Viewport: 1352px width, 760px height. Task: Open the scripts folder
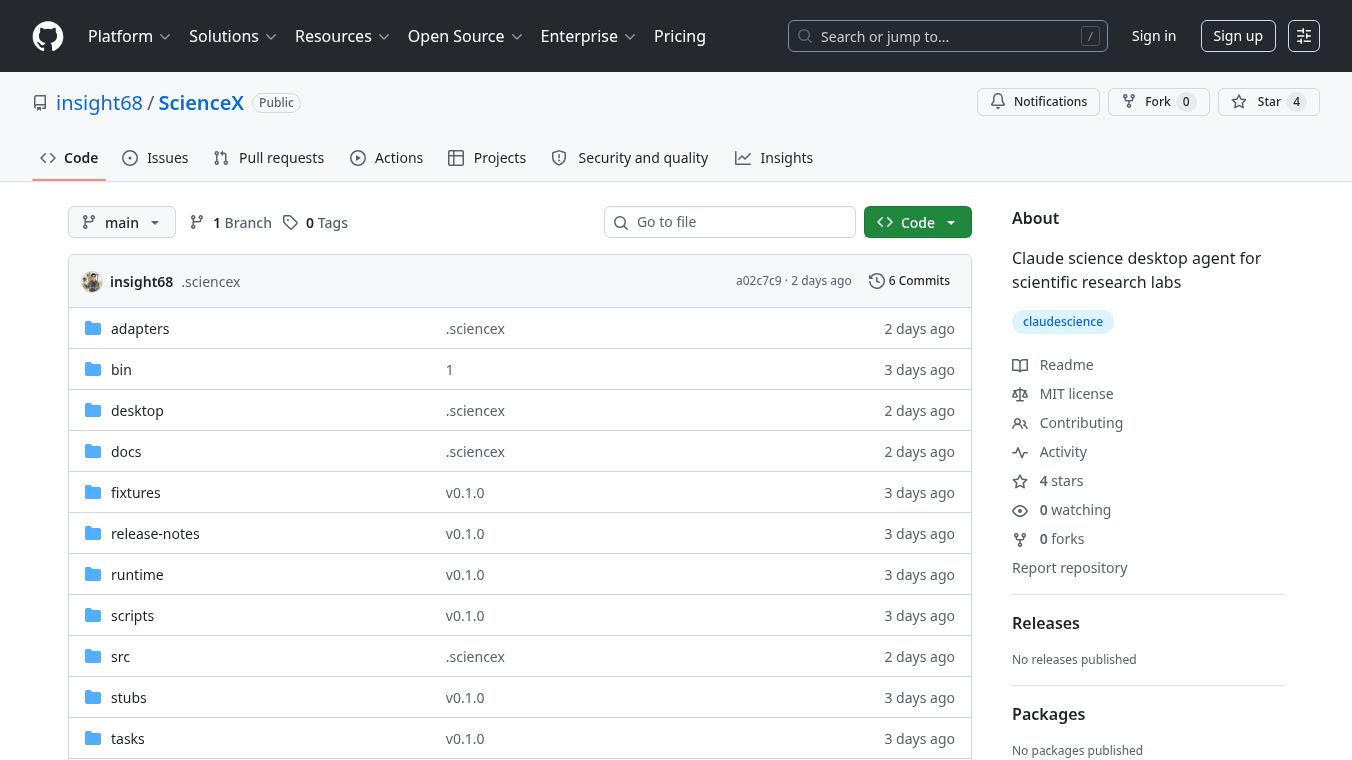[132, 616]
